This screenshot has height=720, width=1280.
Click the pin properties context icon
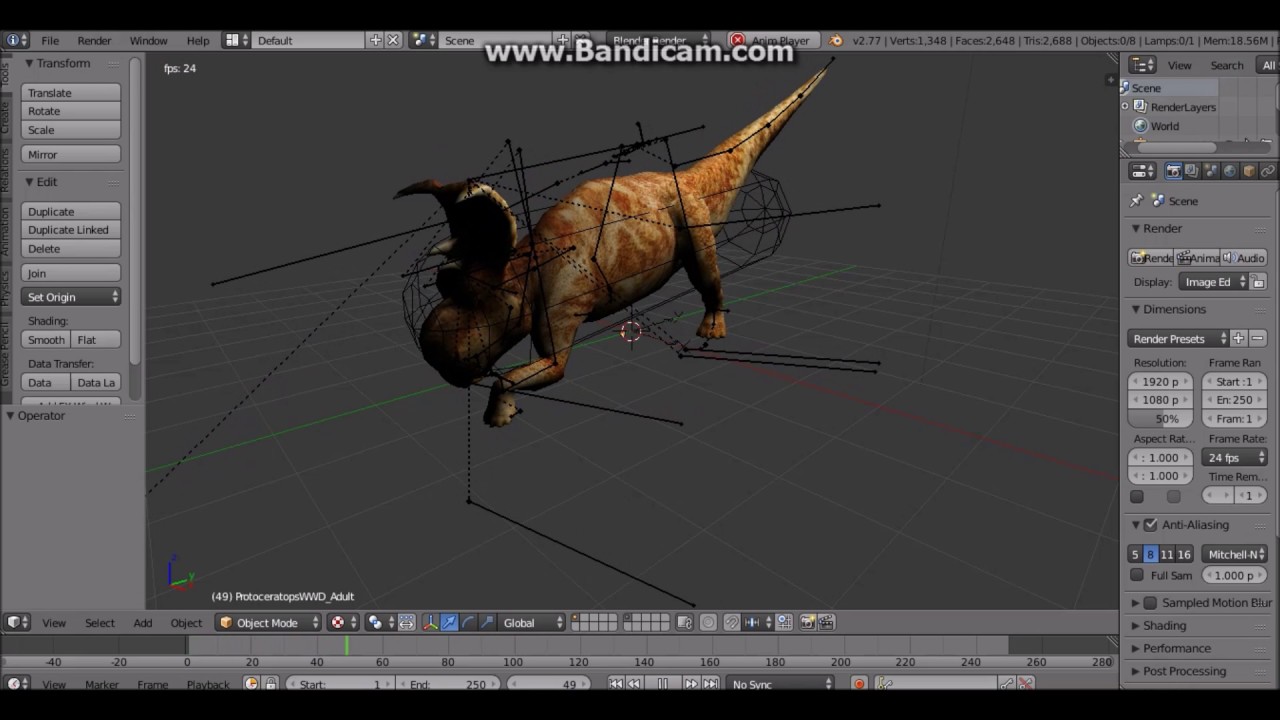[1137, 201]
